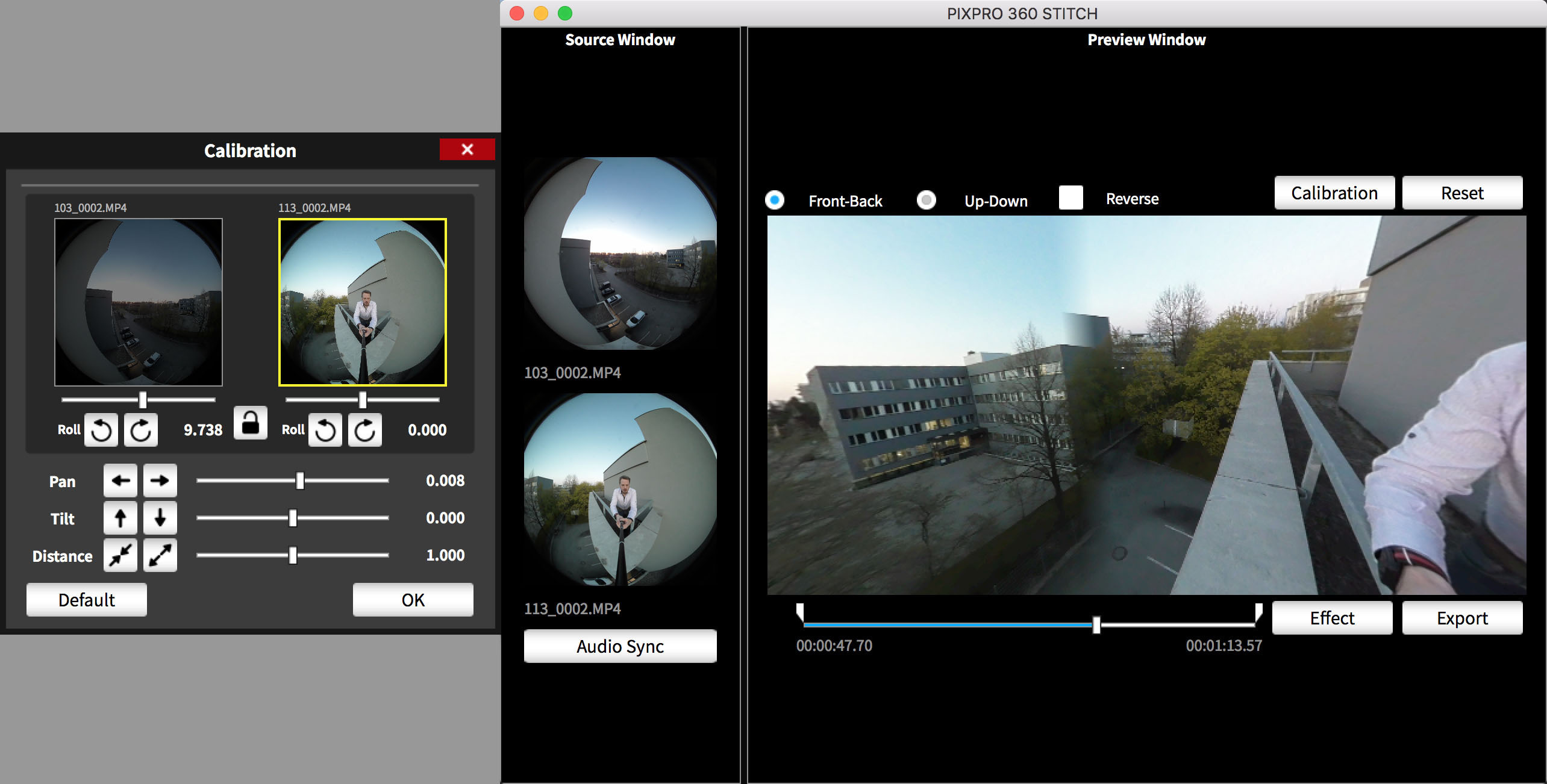Rotate 103_0002.MP4 roll counterclockwise
This screenshot has height=784, width=1547.
pyautogui.click(x=101, y=430)
